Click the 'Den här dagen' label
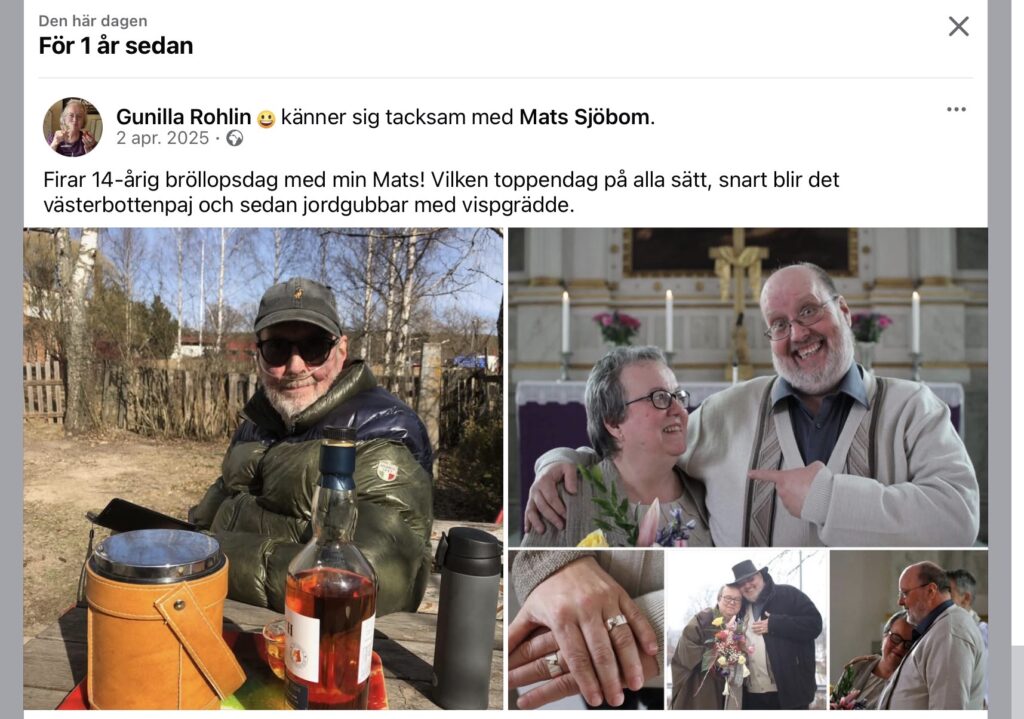Image resolution: width=1024 pixels, height=719 pixels. click(93, 21)
